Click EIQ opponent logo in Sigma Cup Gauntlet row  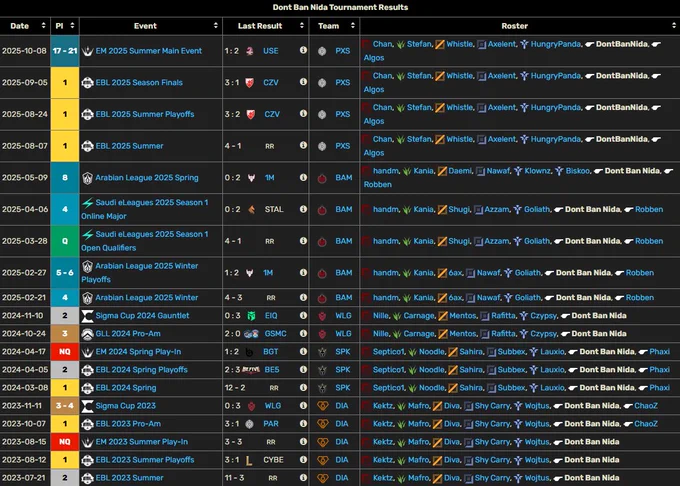pos(251,316)
